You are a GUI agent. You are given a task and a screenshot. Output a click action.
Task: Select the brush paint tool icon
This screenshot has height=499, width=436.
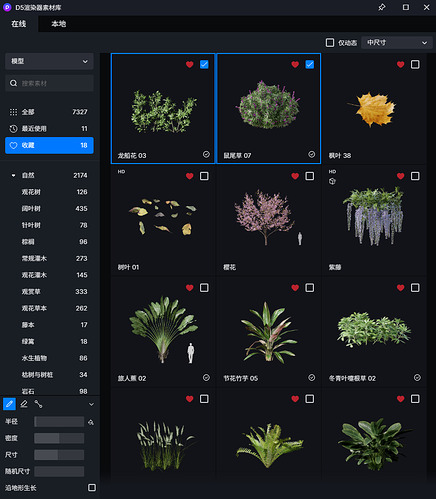(9, 404)
